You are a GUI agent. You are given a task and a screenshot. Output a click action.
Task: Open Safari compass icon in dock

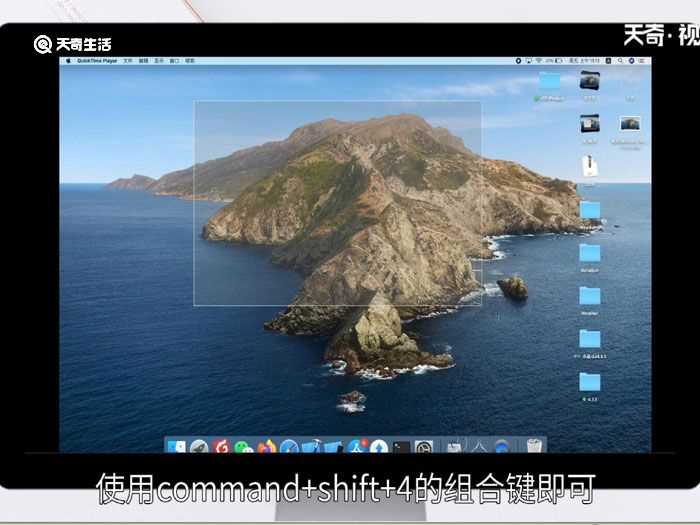tap(289, 447)
